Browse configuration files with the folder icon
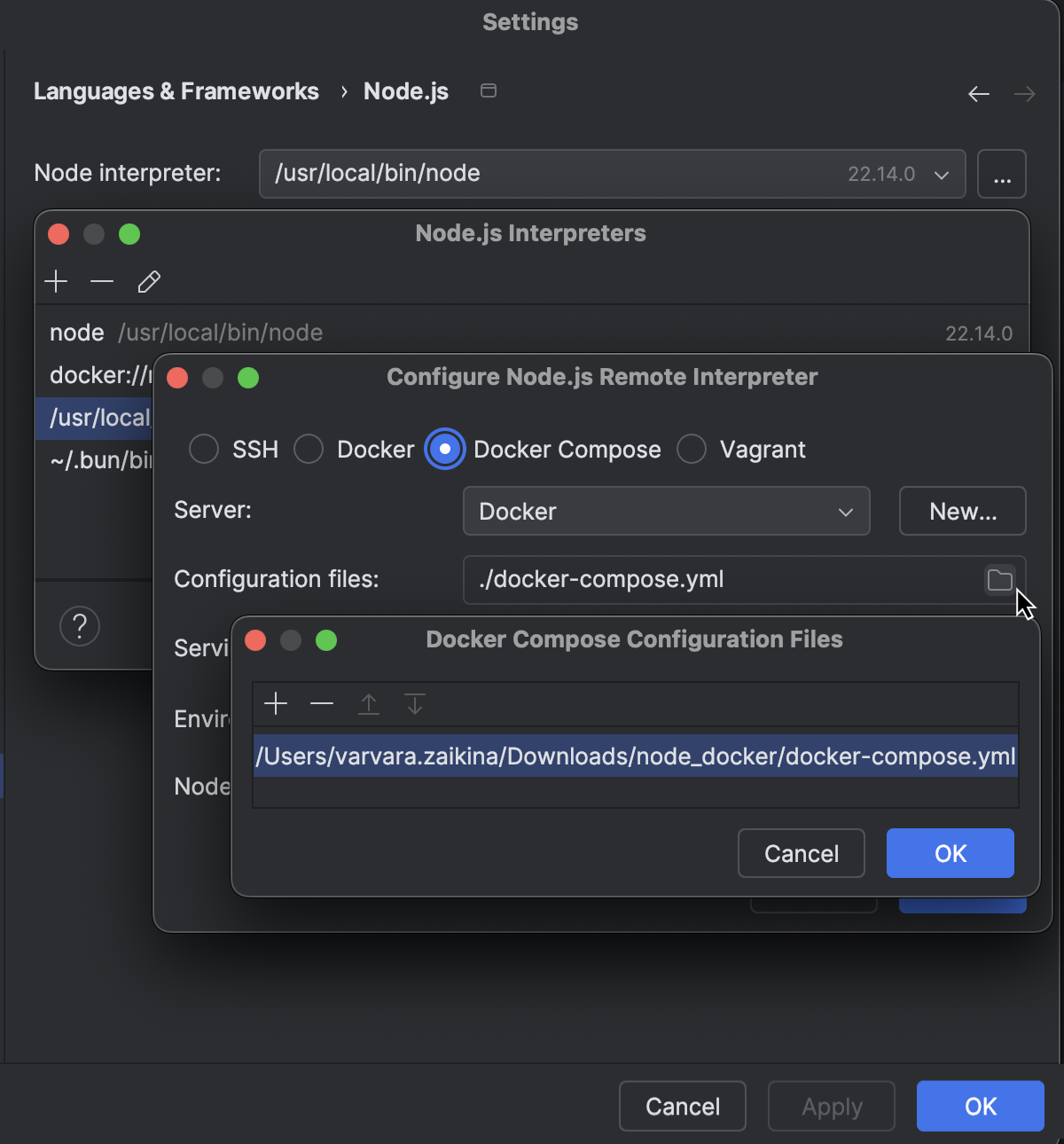 click(999, 579)
